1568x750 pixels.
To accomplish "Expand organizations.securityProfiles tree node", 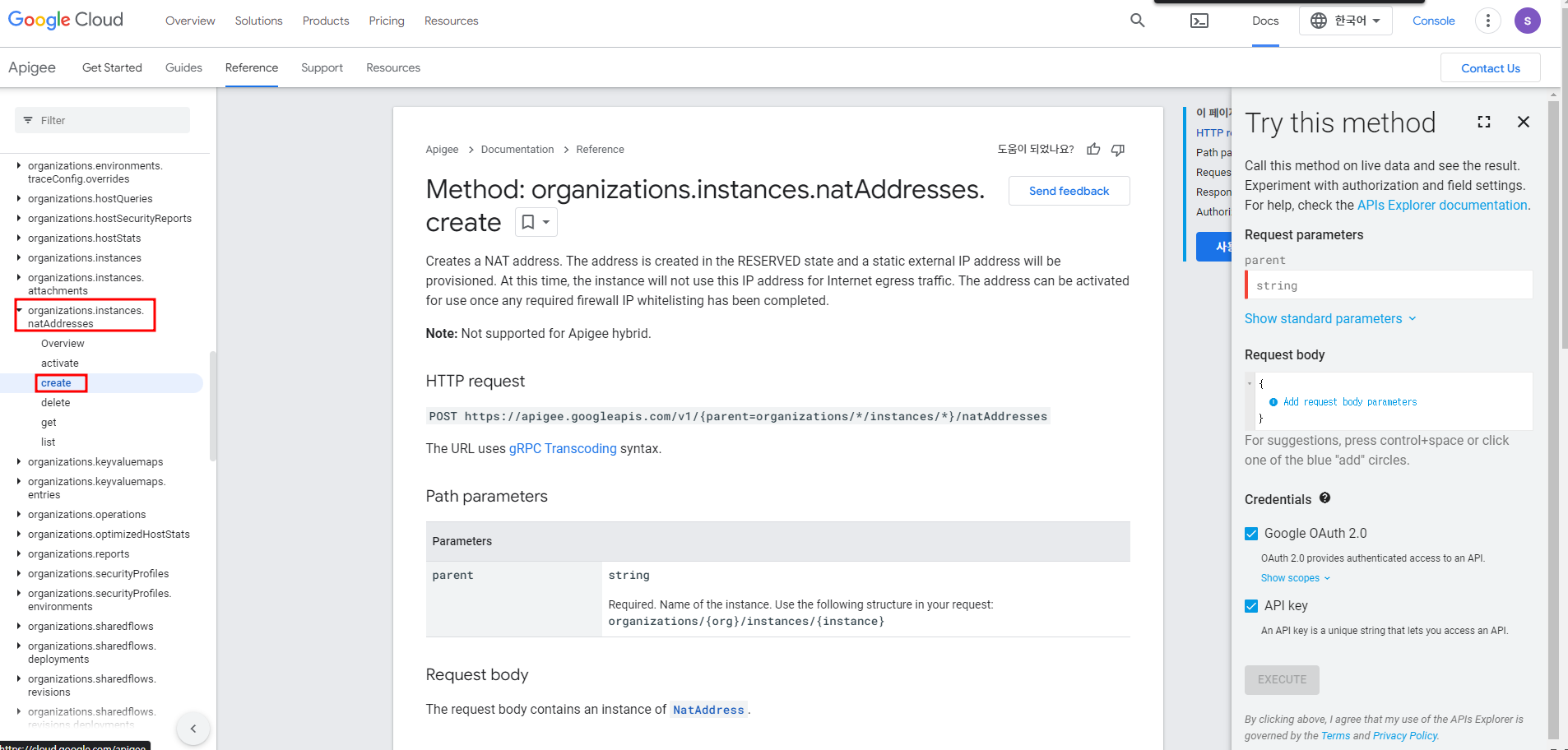I will 19,573.
